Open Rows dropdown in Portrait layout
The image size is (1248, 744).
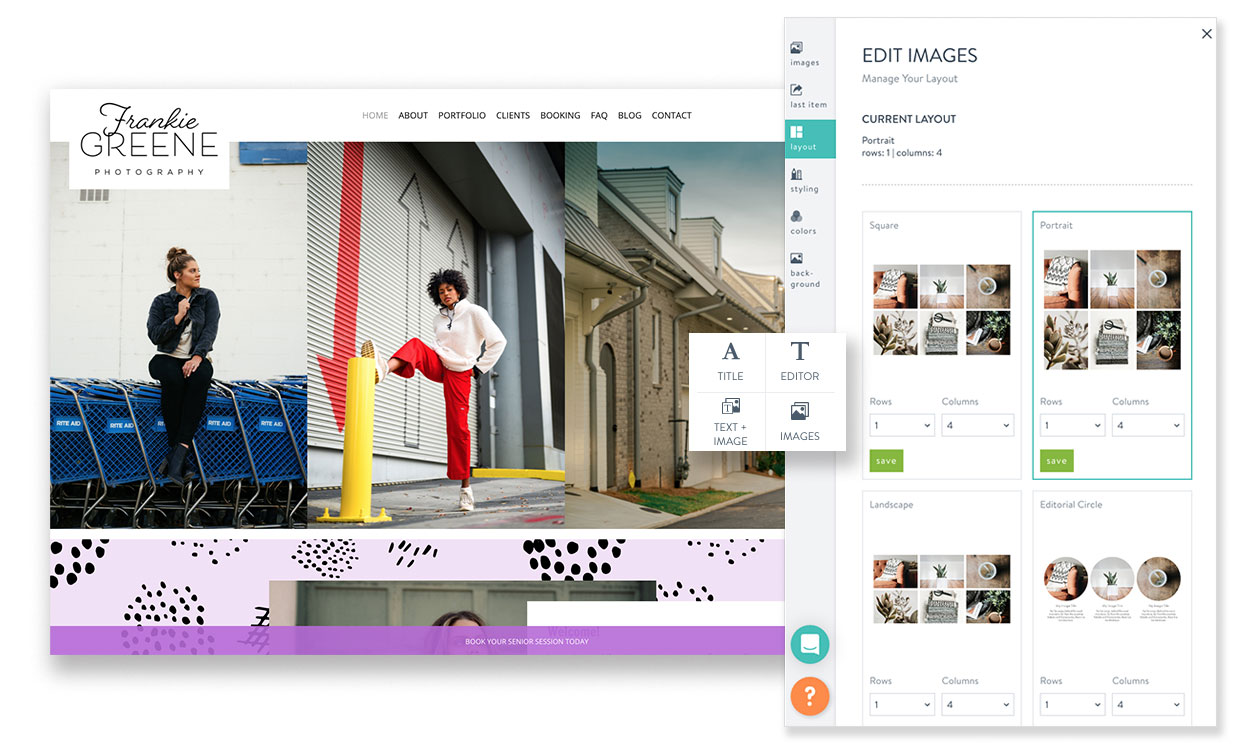tap(1072, 425)
